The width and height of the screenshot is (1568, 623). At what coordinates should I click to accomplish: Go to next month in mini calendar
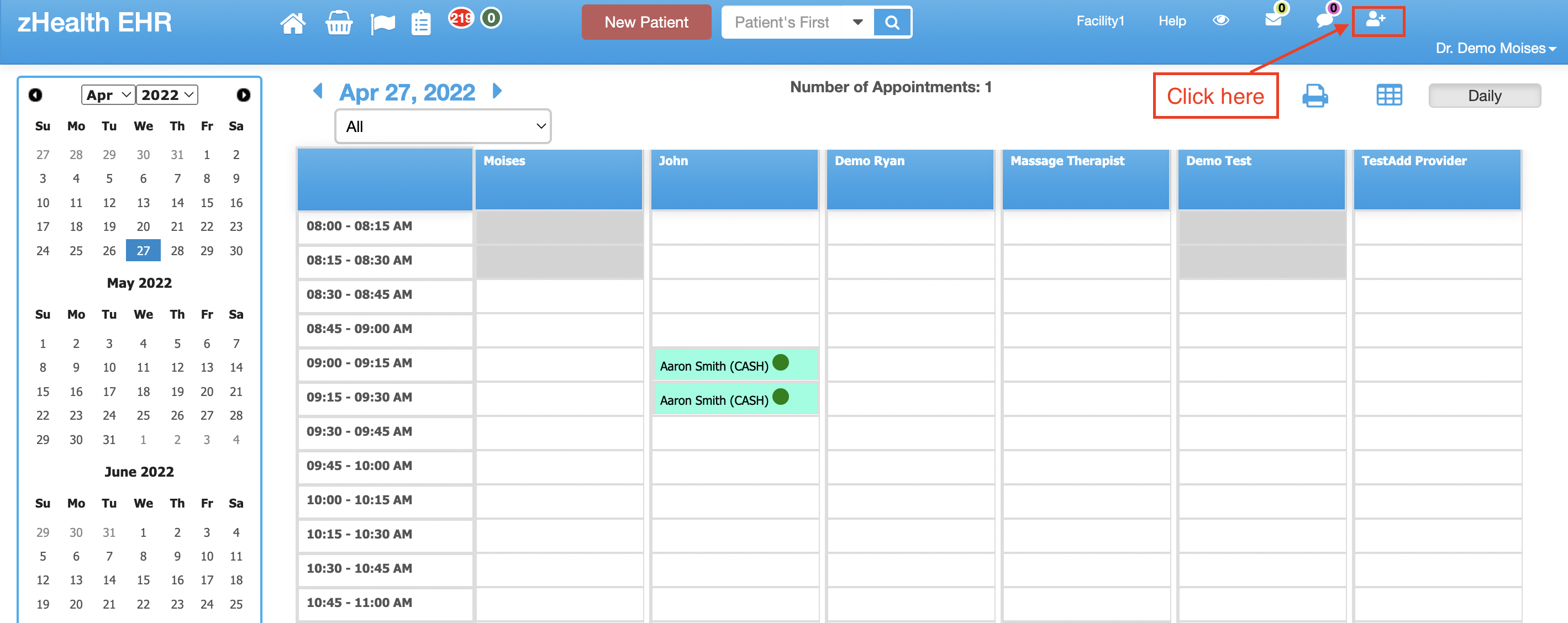(x=243, y=95)
